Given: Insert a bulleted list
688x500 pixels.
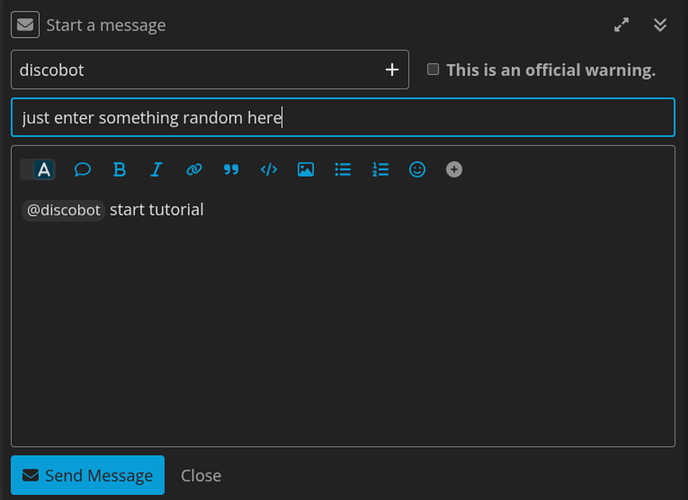Looking at the screenshot, I should coord(343,169).
